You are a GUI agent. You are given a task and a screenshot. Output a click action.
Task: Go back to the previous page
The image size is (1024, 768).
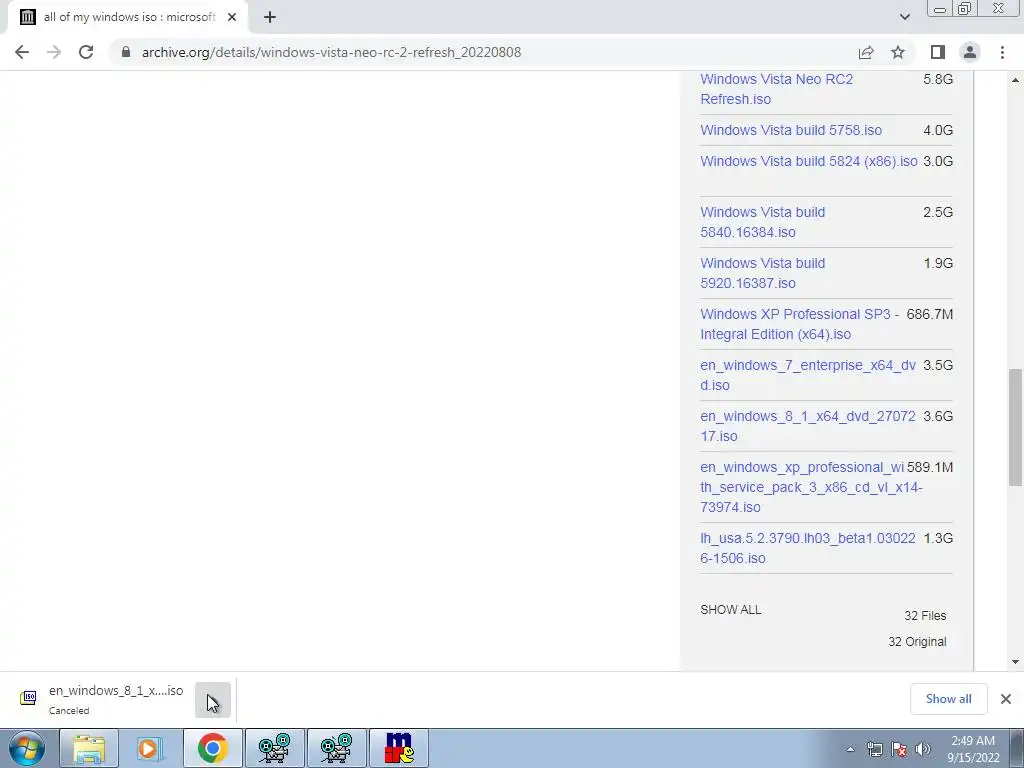click(22, 52)
